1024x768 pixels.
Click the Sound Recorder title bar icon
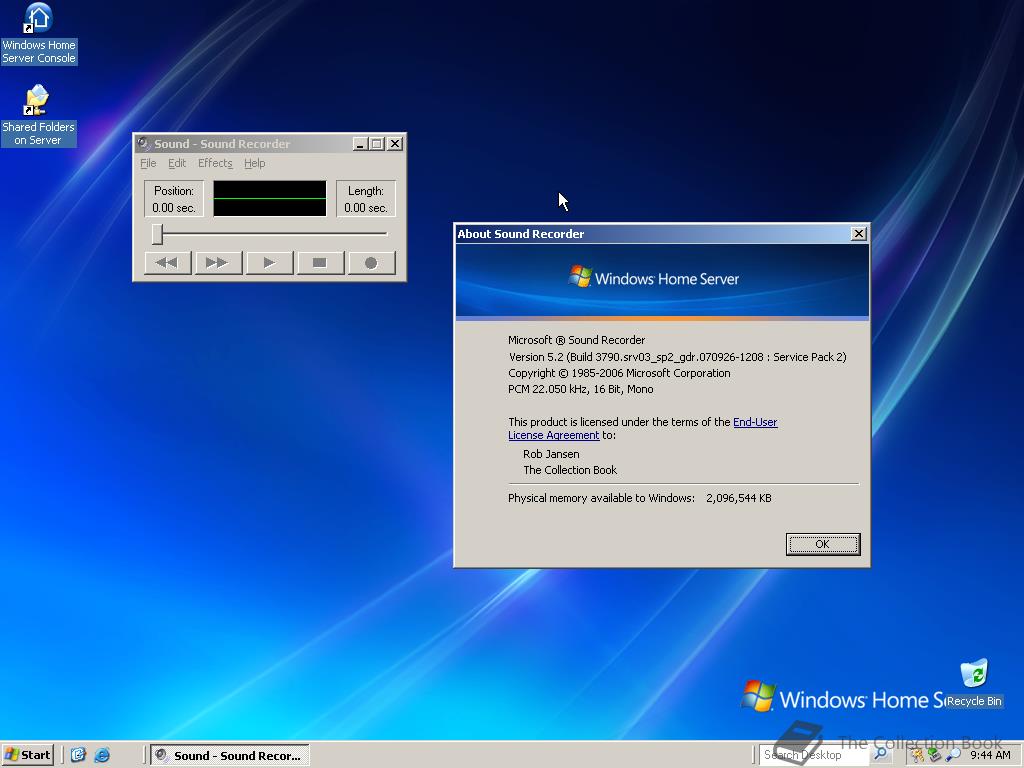(x=144, y=143)
